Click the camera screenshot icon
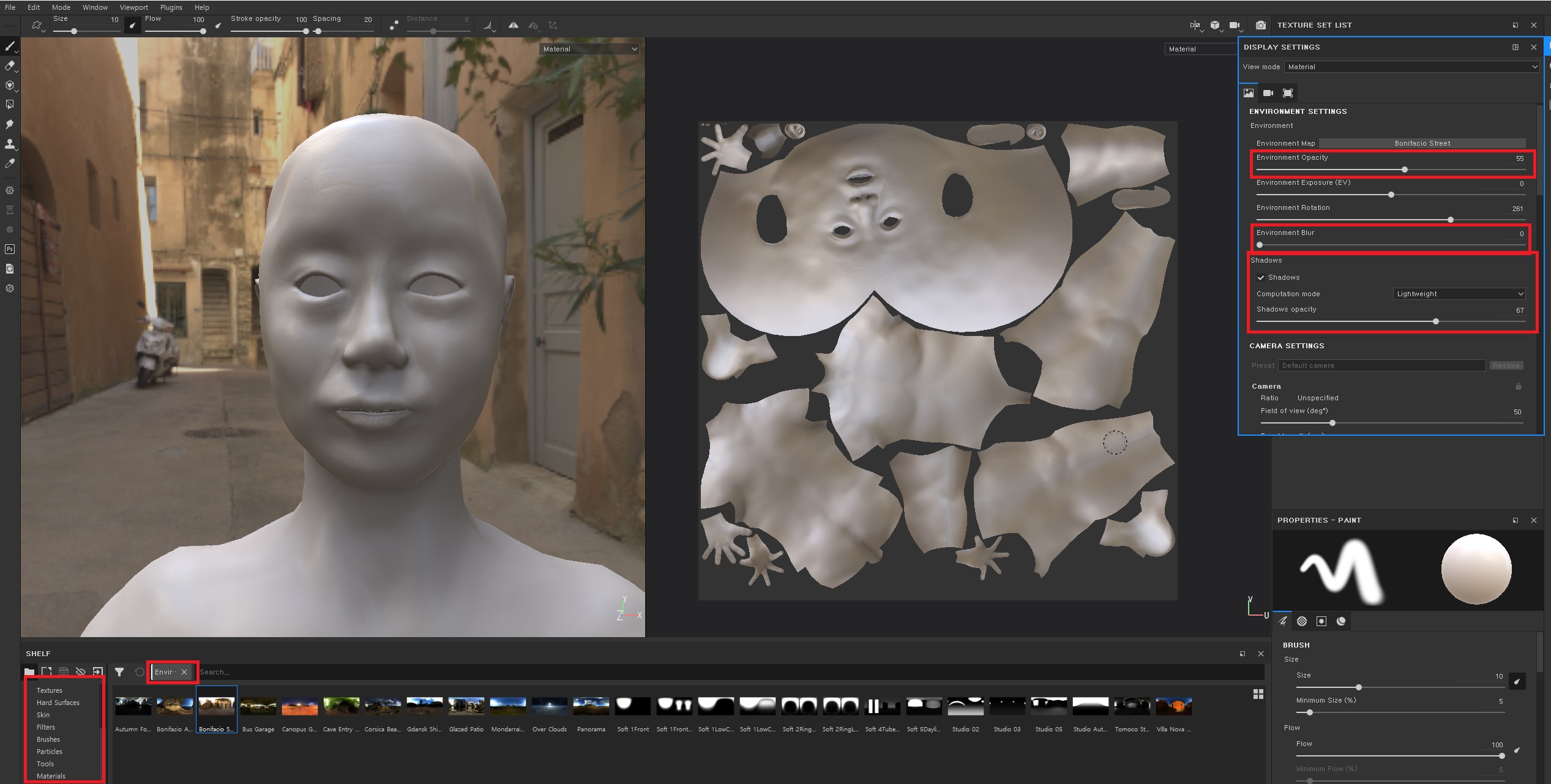Viewport: 1551px width, 784px height. point(1260,25)
